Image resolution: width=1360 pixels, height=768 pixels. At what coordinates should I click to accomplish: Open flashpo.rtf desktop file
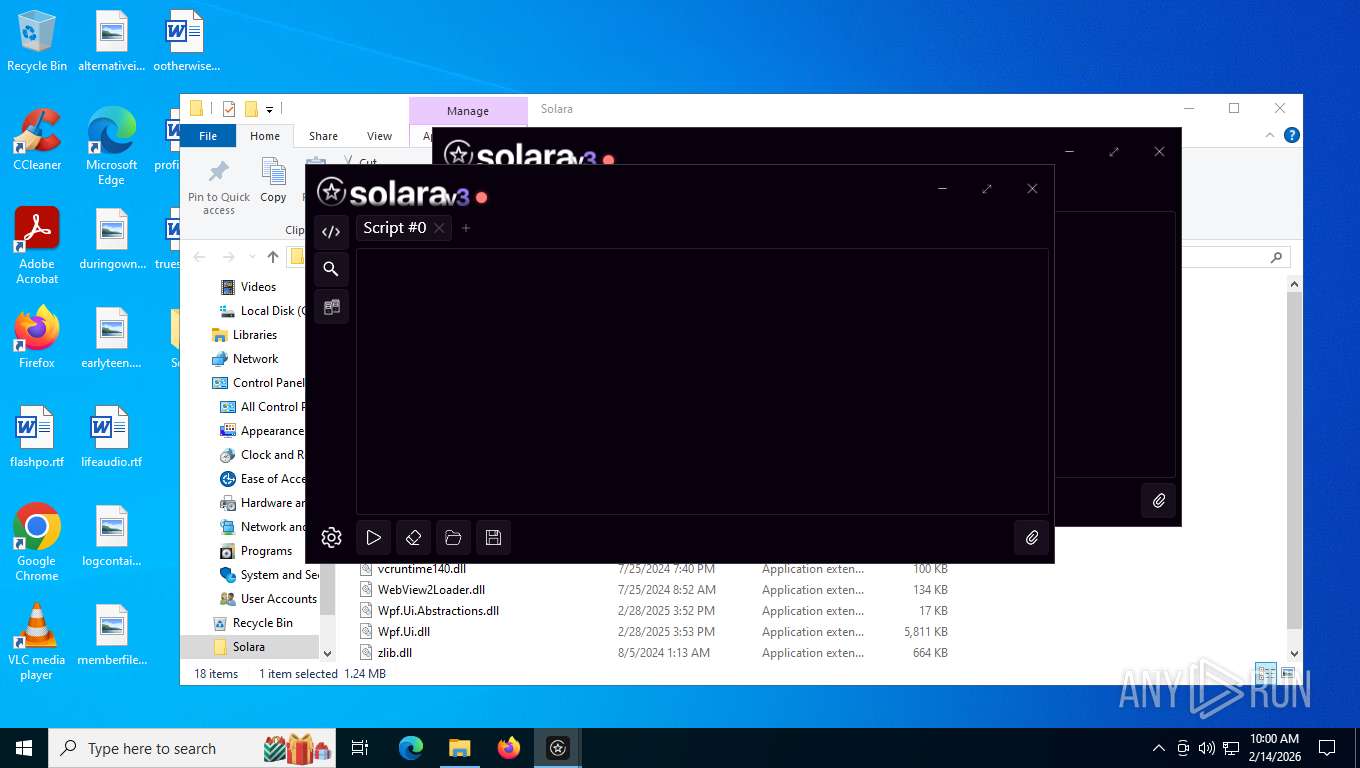click(x=37, y=438)
